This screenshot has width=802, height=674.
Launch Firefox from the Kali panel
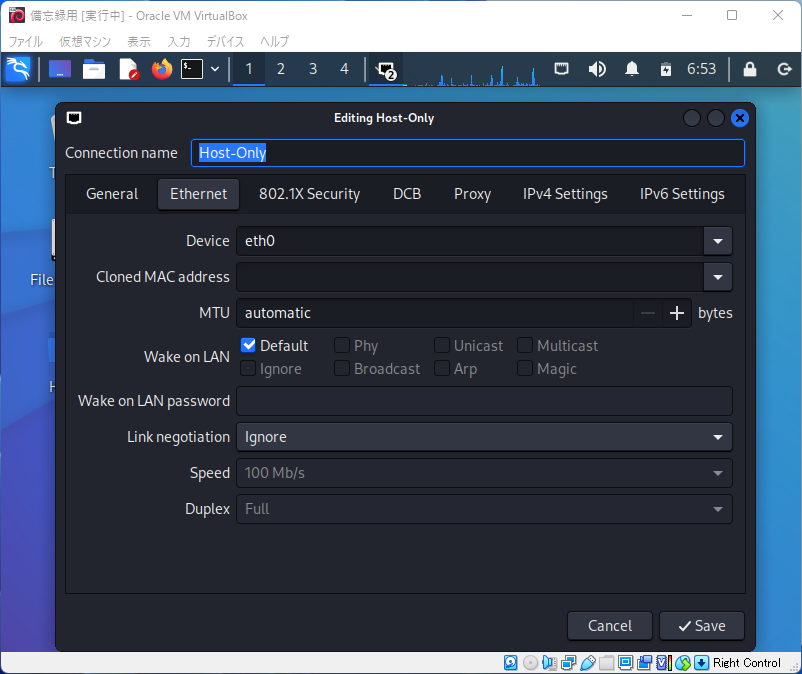coord(162,69)
